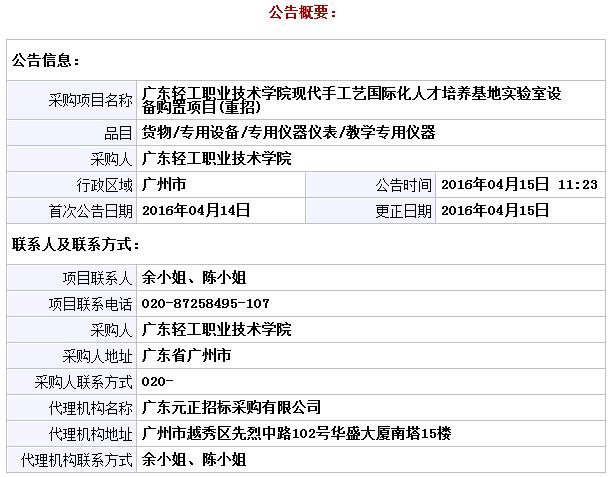Select the 联系人及联系方式 section header
Image resolution: width=611 pixels, height=477 pixels.
[76, 245]
